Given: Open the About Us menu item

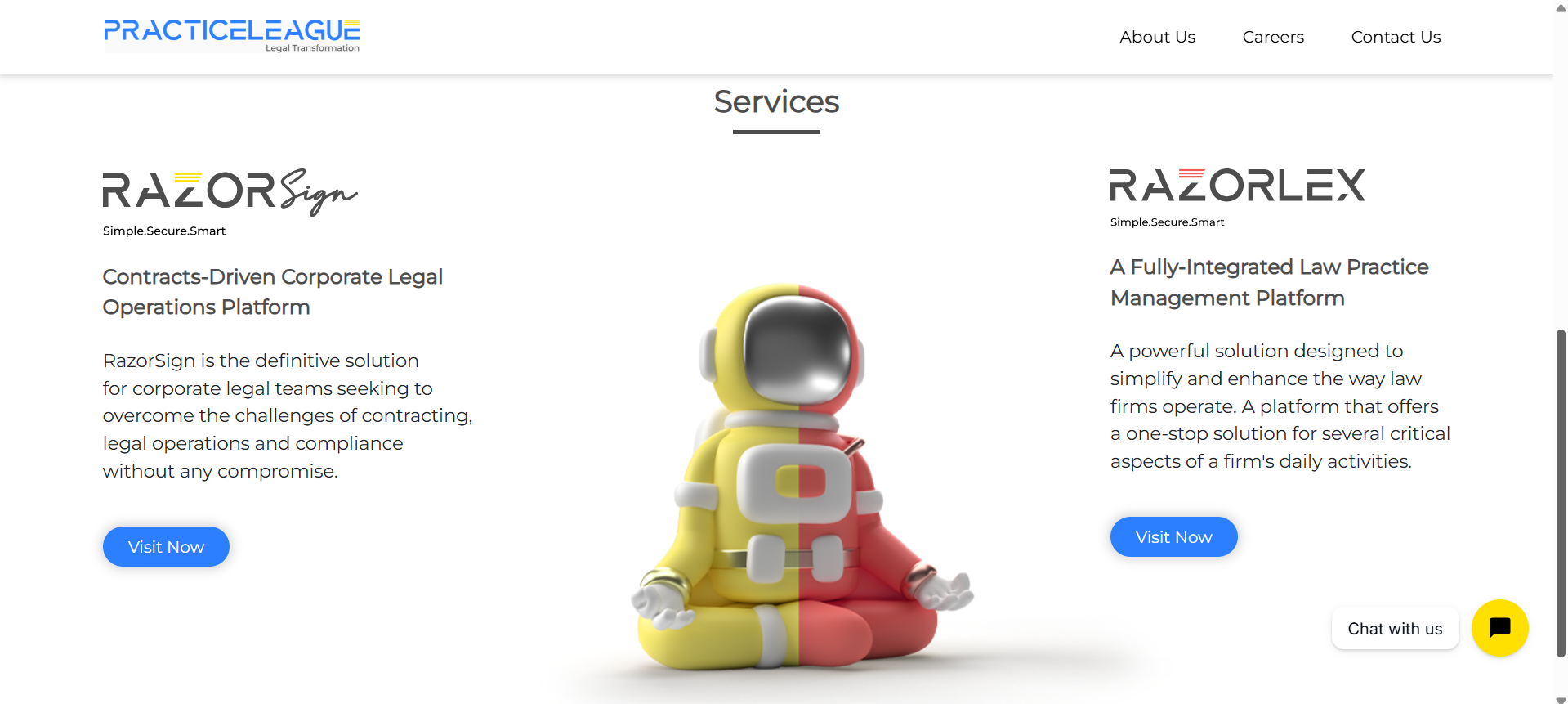Looking at the screenshot, I should 1157,37.
